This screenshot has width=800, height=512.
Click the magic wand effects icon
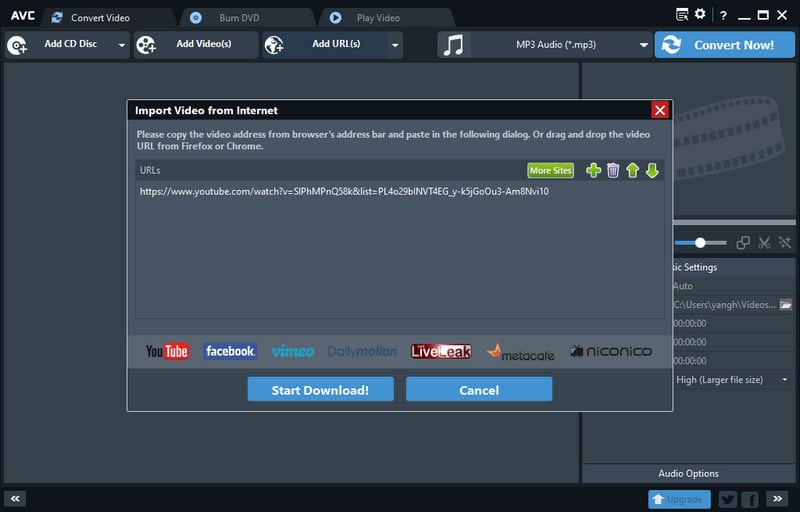point(785,243)
